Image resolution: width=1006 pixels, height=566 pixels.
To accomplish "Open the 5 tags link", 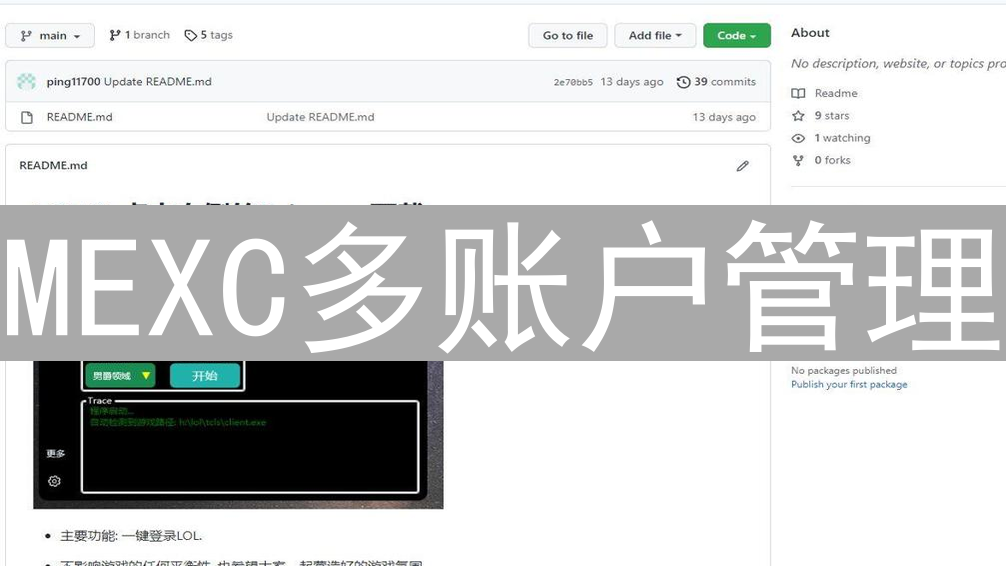I will click(209, 35).
